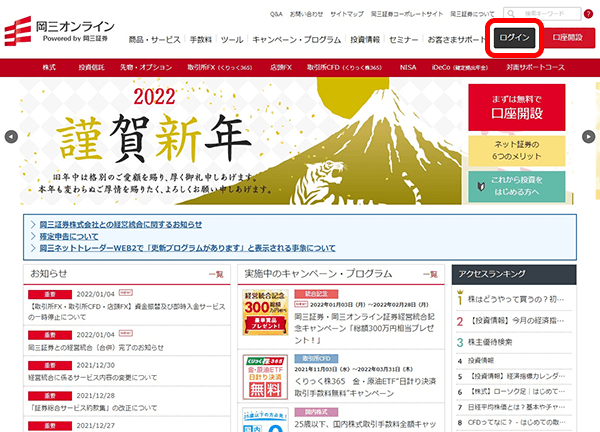Viewport: 600px width, 432px height.
Task: Open 300万円 campaign thumbnail
Action: [x=265, y=313]
